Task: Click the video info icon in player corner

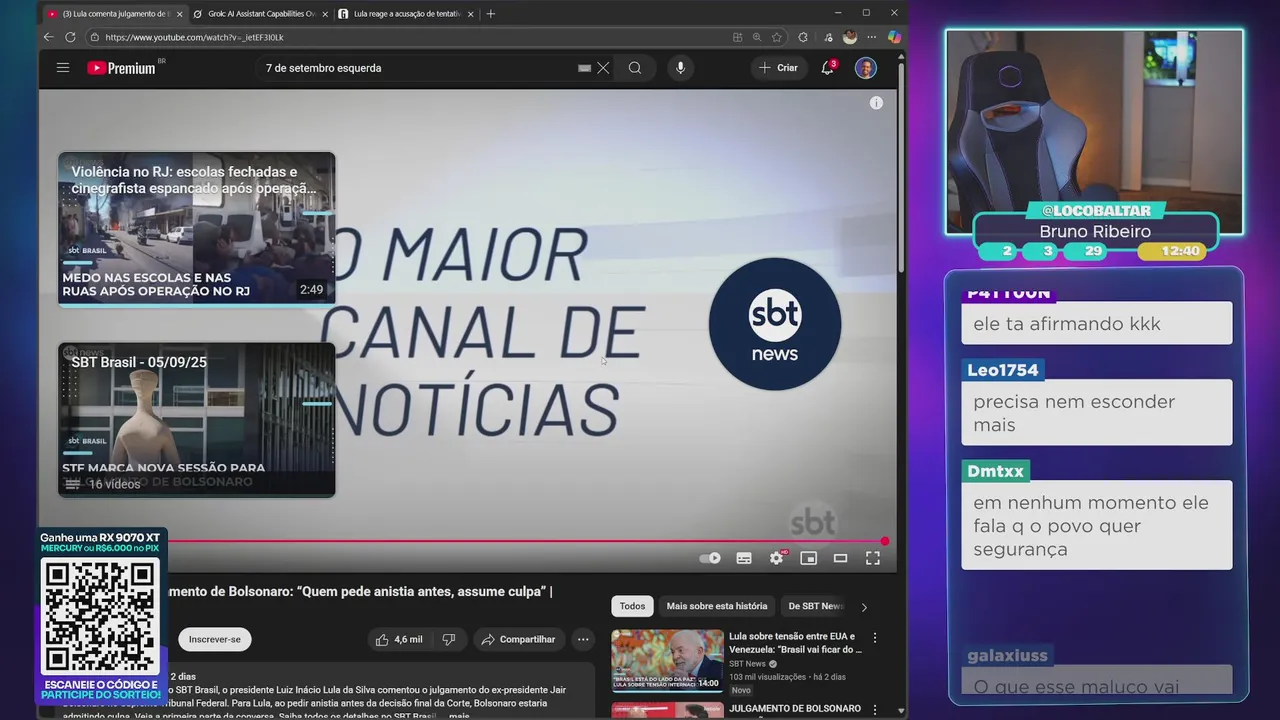Action: click(x=876, y=103)
